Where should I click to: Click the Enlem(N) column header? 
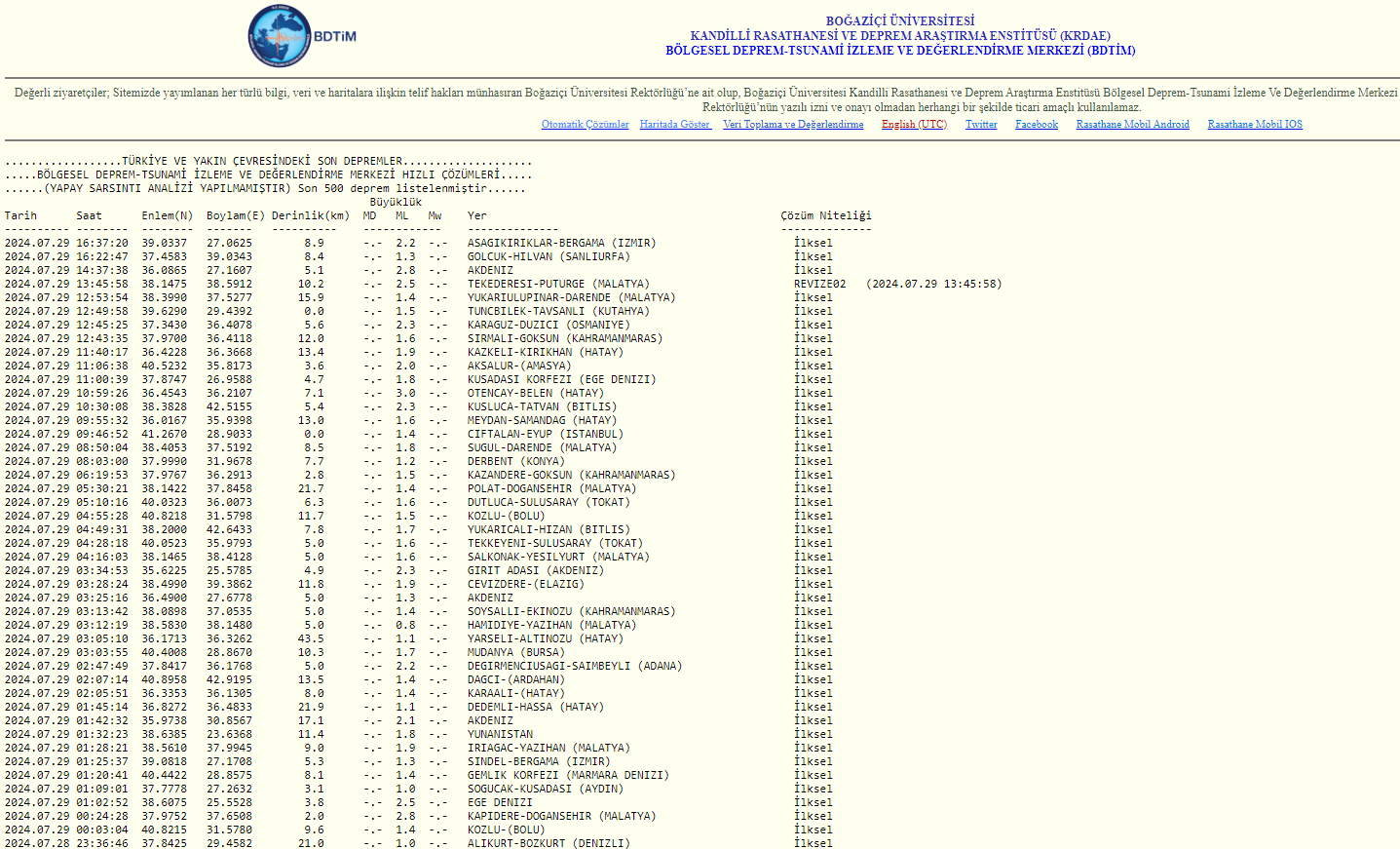[x=168, y=216]
